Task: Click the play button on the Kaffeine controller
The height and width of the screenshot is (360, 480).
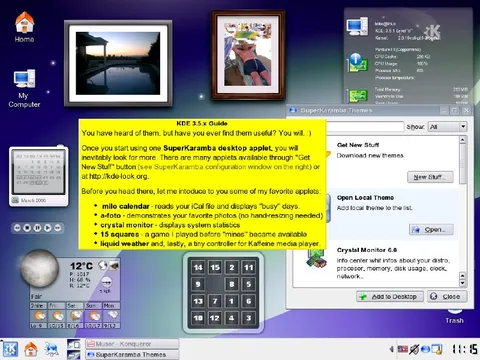Action: tap(48, 228)
